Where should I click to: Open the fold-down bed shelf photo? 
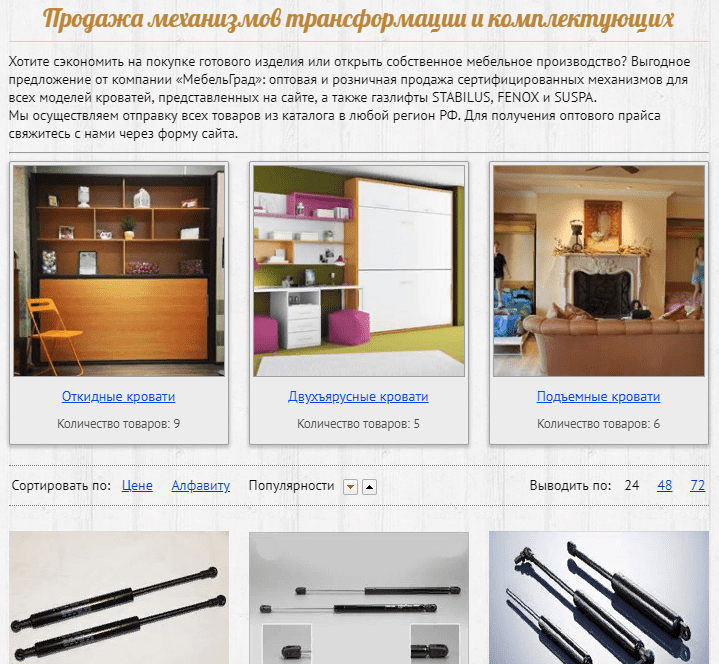point(119,271)
